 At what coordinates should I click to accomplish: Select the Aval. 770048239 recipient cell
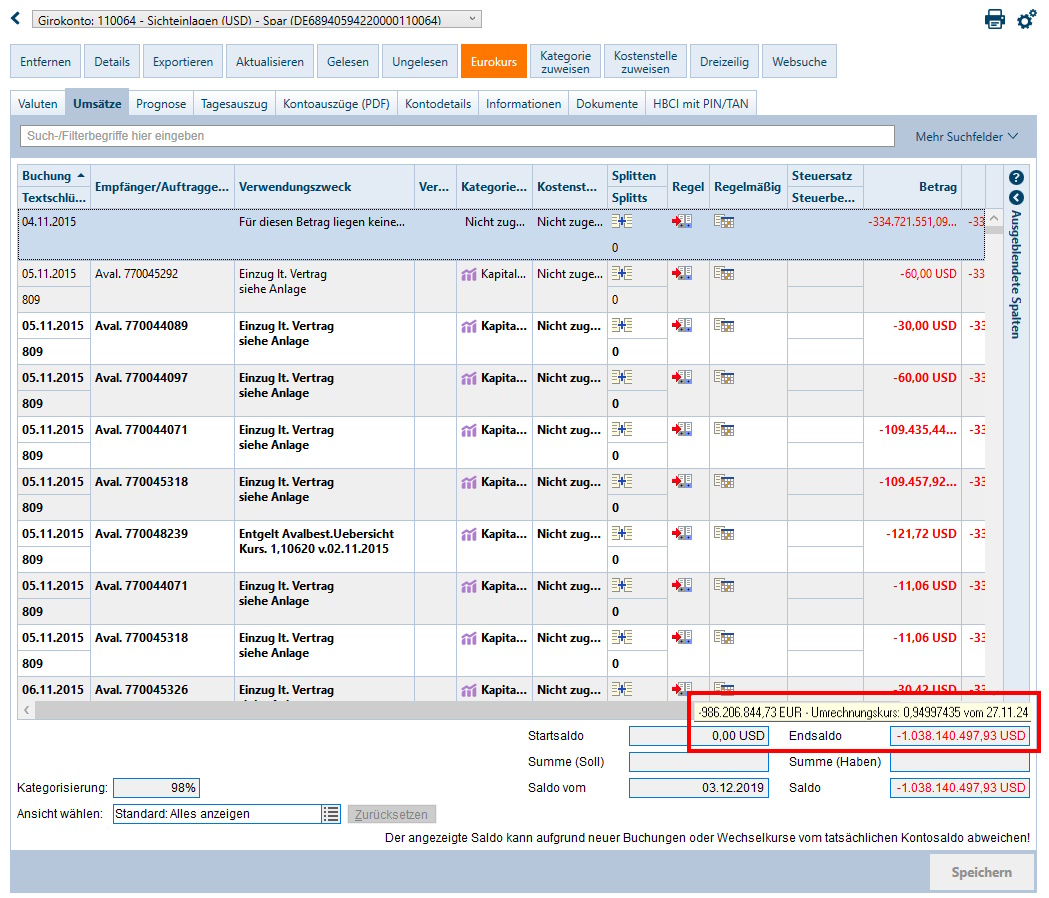162,547
